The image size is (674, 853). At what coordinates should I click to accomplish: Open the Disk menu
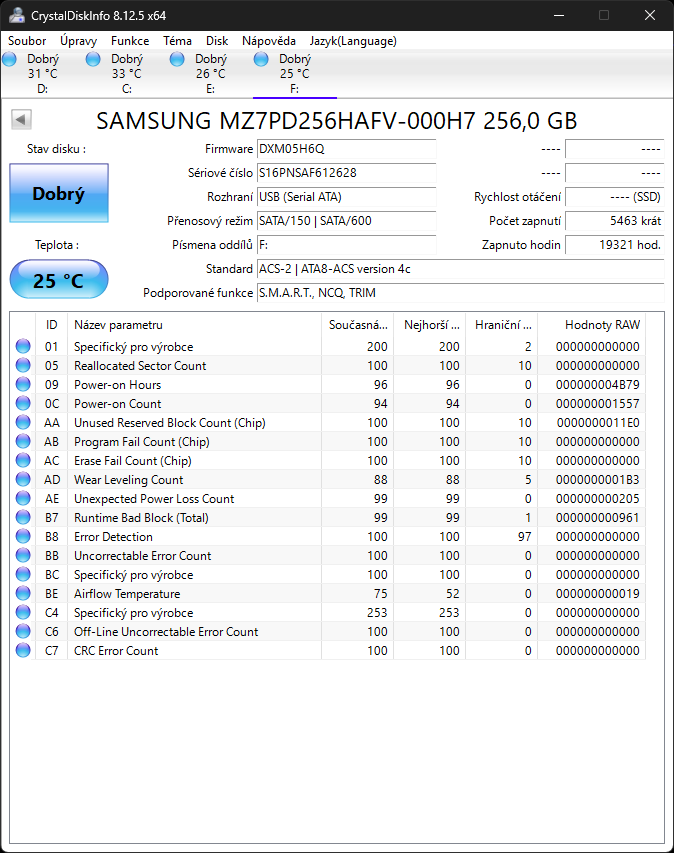pos(217,41)
